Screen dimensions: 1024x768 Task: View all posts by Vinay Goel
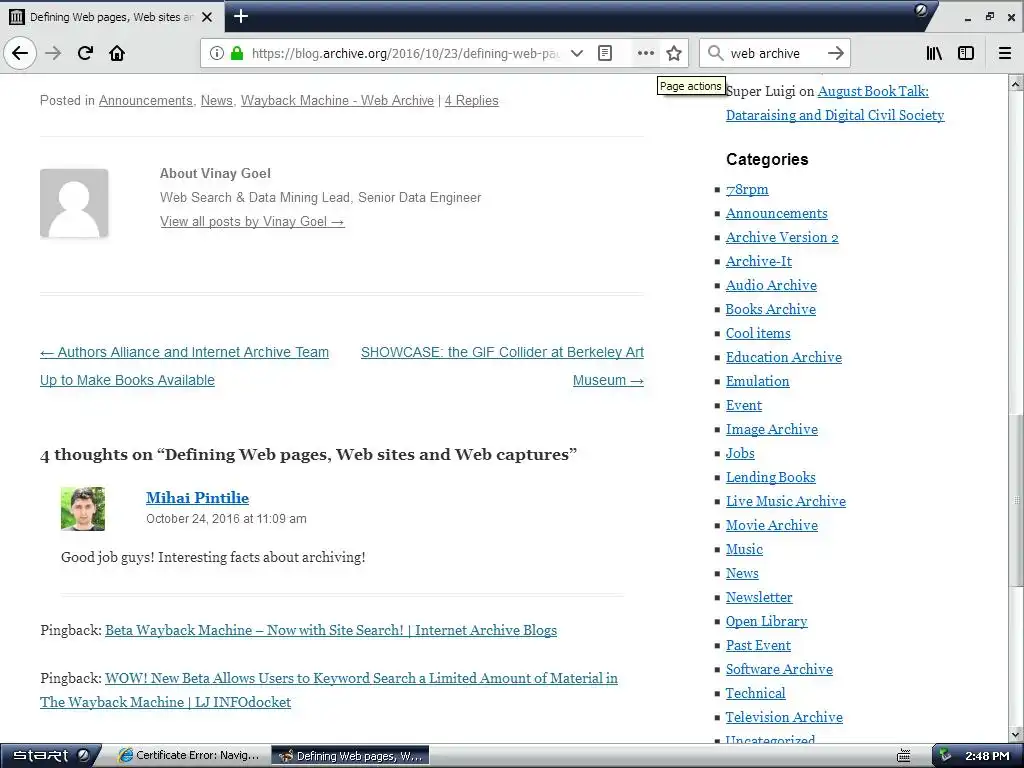[252, 221]
